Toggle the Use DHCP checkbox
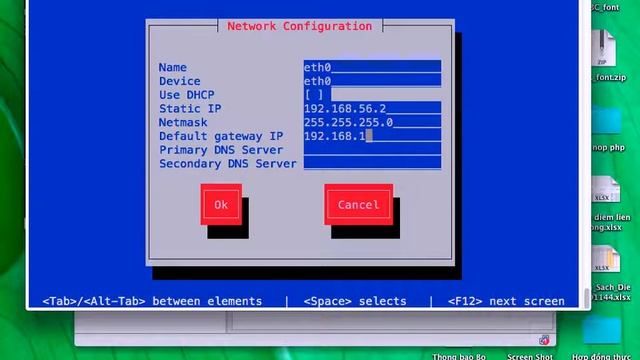The image size is (640, 360). 313,95
